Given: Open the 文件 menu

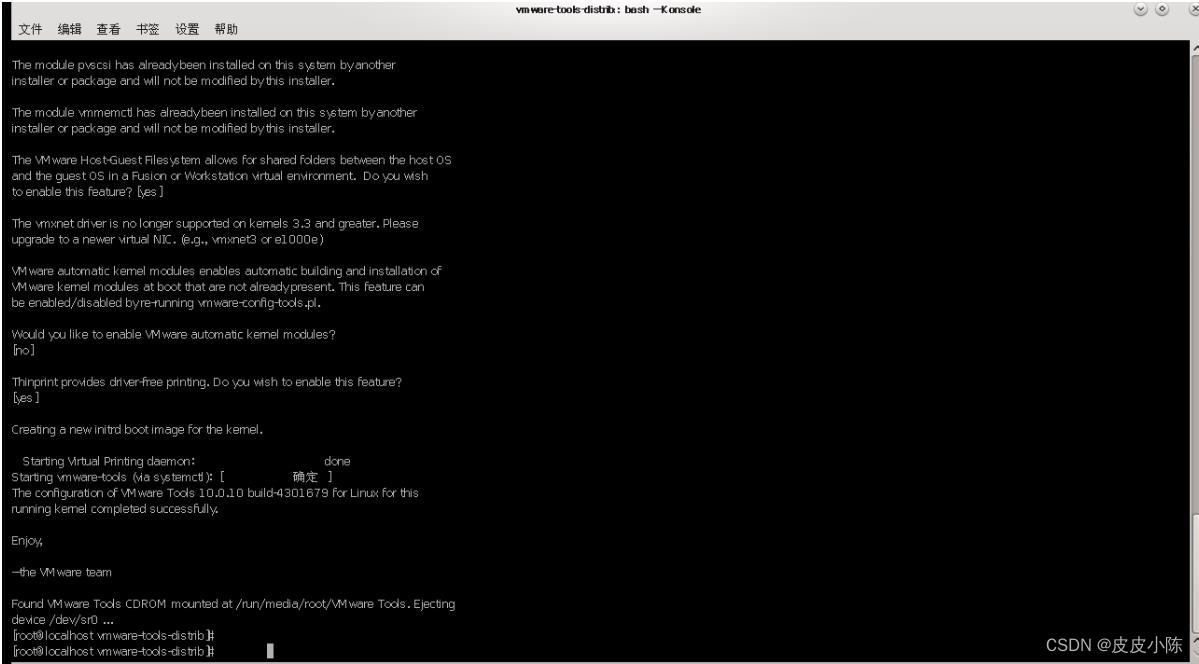Looking at the screenshot, I should [x=31, y=29].
